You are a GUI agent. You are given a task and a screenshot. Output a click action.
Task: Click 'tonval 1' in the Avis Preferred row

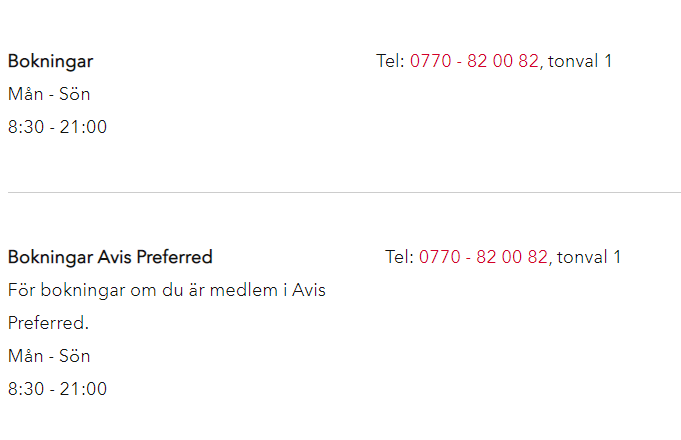(590, 257)
